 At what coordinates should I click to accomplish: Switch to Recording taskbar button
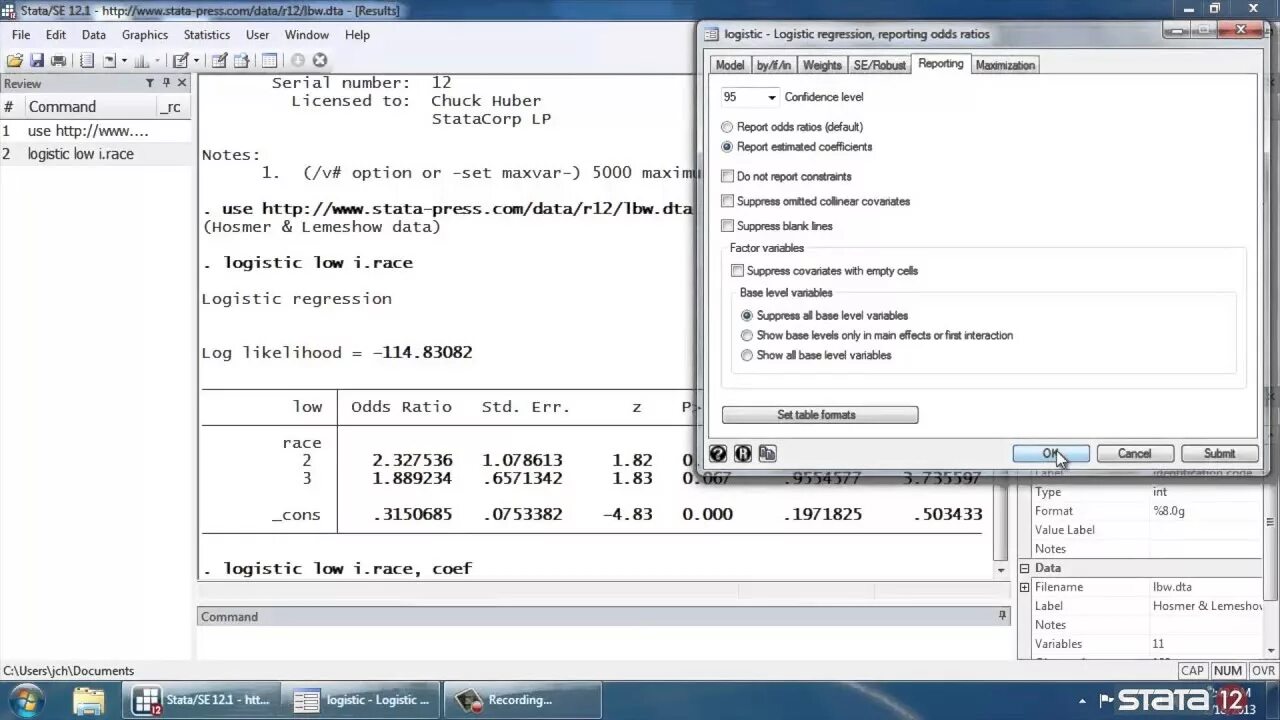point(522,700)
